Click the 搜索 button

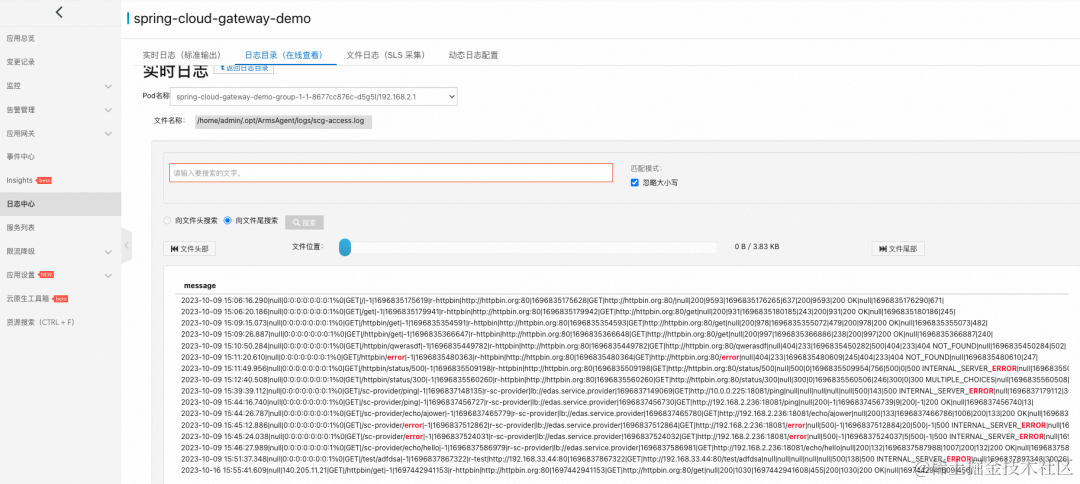point(304,222)
